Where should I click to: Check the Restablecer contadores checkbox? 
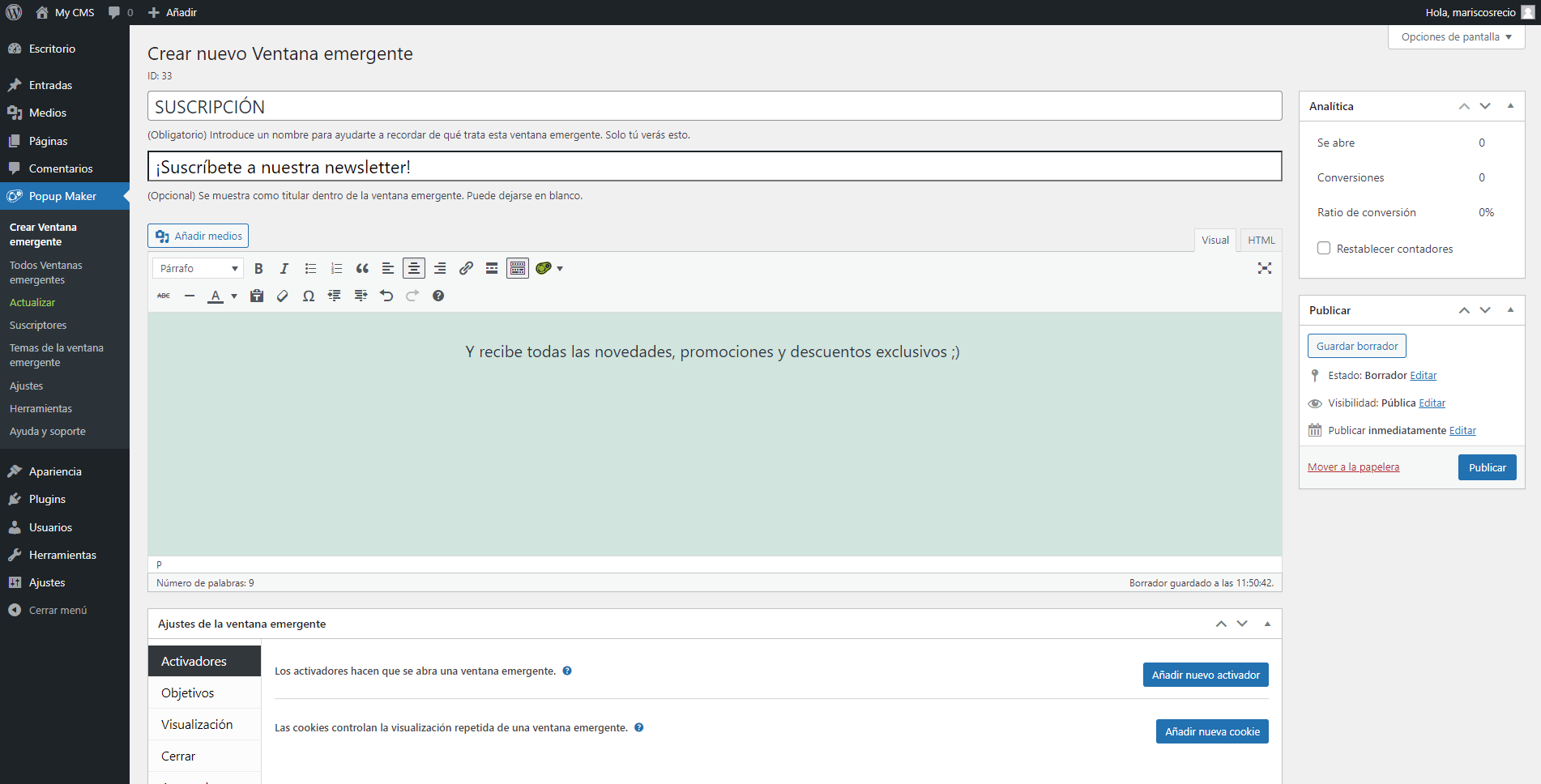[x=1324, y=248]
